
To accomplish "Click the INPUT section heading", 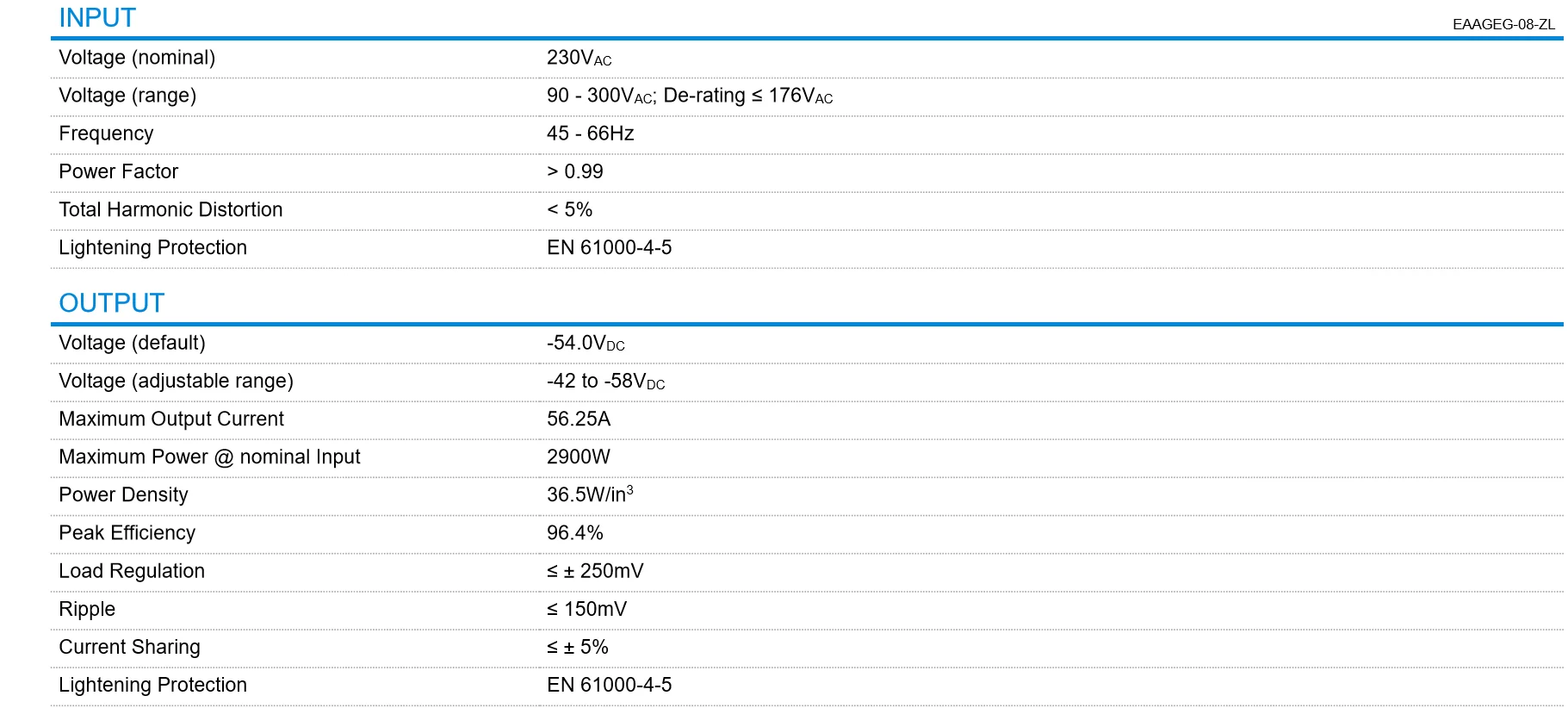I will point(97,18).
